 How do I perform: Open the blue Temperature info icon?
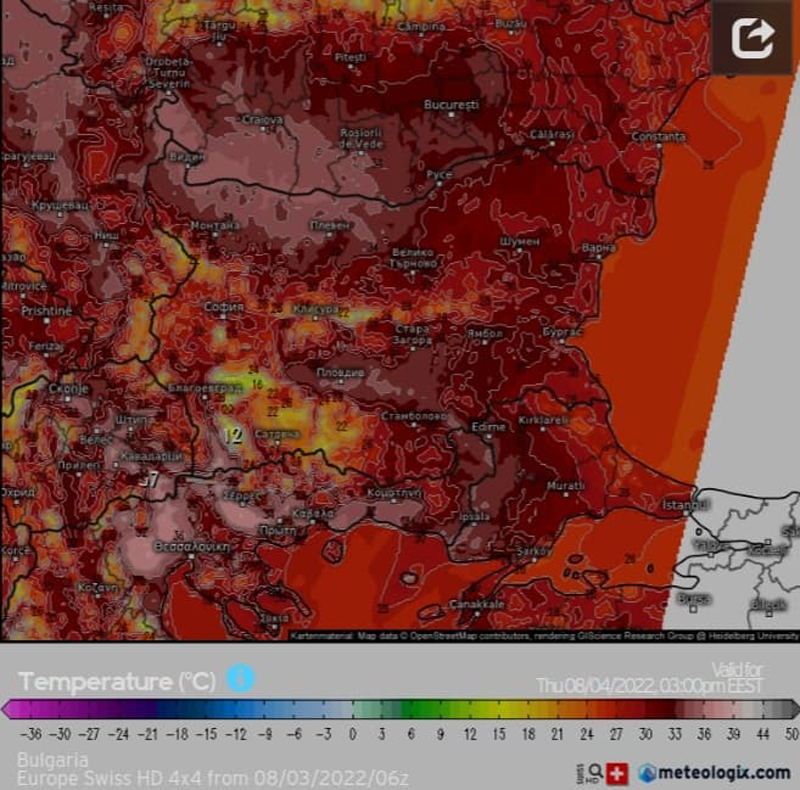(240, 678)
